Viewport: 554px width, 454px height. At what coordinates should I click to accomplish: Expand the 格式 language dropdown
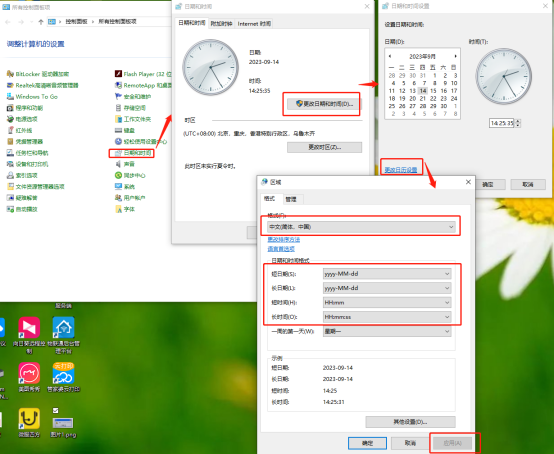[x=361, y=227]
